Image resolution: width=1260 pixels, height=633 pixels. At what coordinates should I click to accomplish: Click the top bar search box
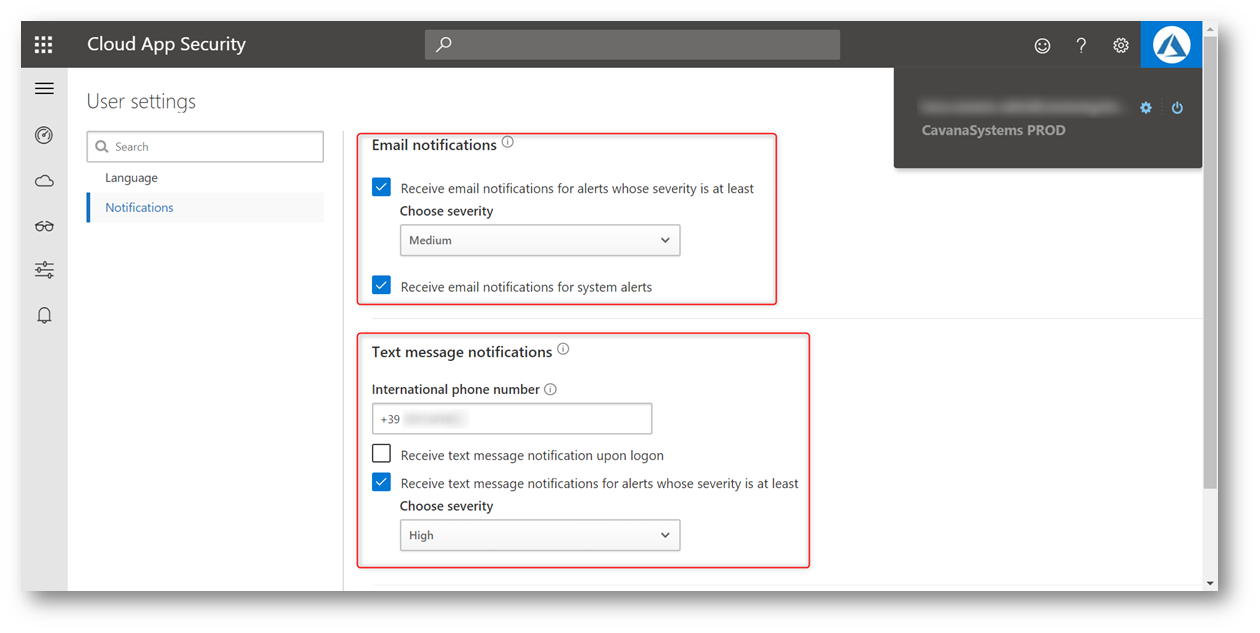(x=632, y=45)
